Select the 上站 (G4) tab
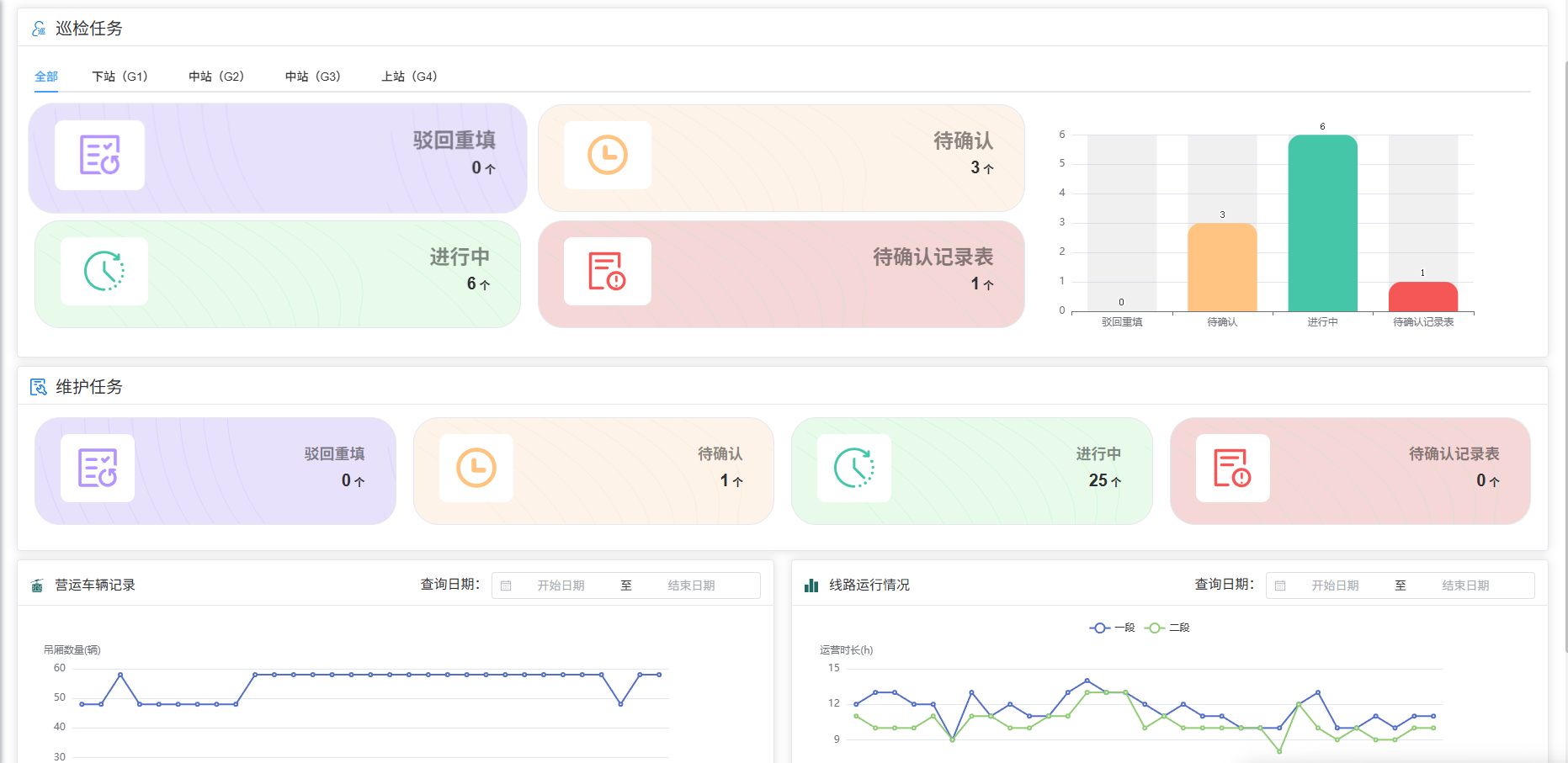The image size is (1568, 763). tap(409, 77)
